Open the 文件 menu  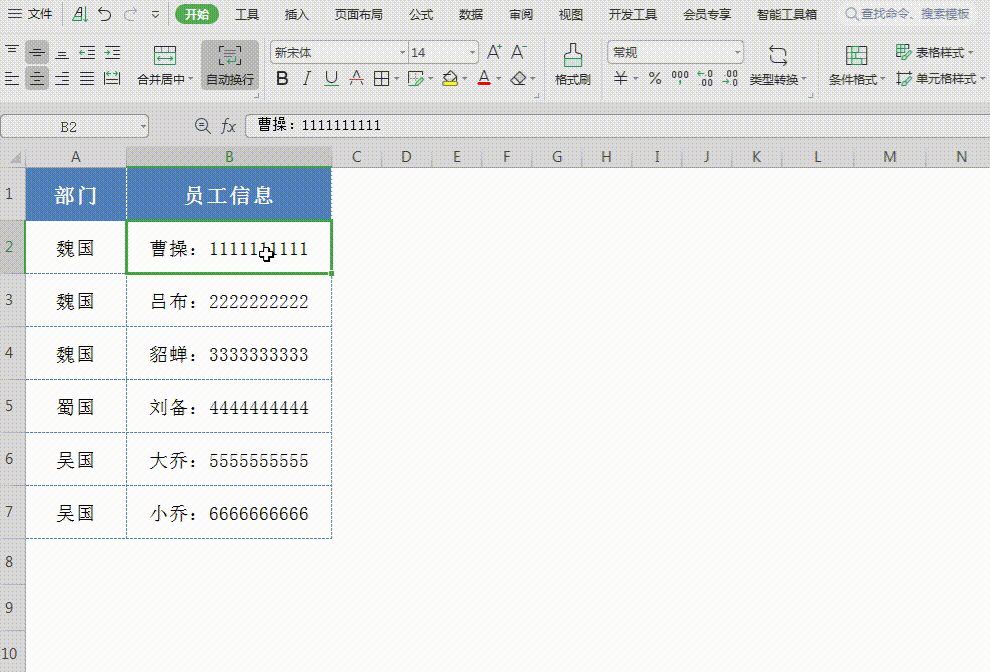pos(30,14)
